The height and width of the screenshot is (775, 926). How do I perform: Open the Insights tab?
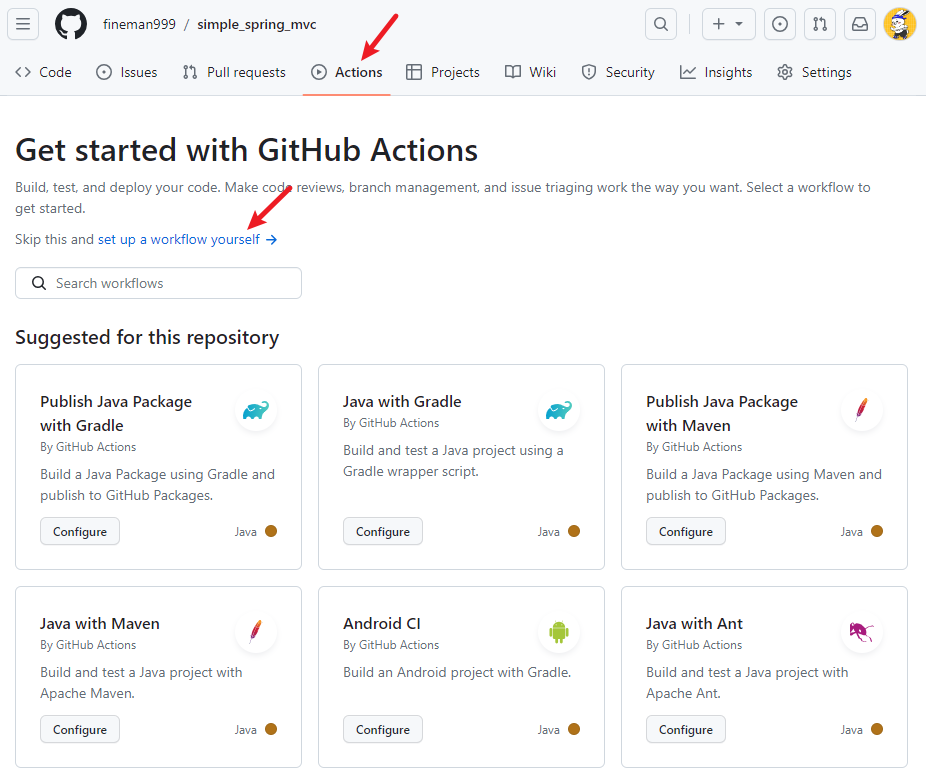716,72
